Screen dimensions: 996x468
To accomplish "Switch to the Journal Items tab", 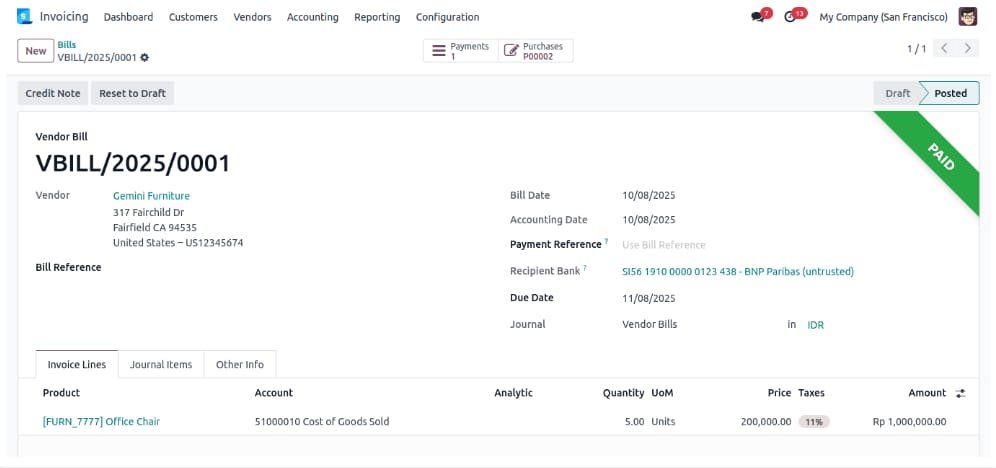I will pos(161,364).
